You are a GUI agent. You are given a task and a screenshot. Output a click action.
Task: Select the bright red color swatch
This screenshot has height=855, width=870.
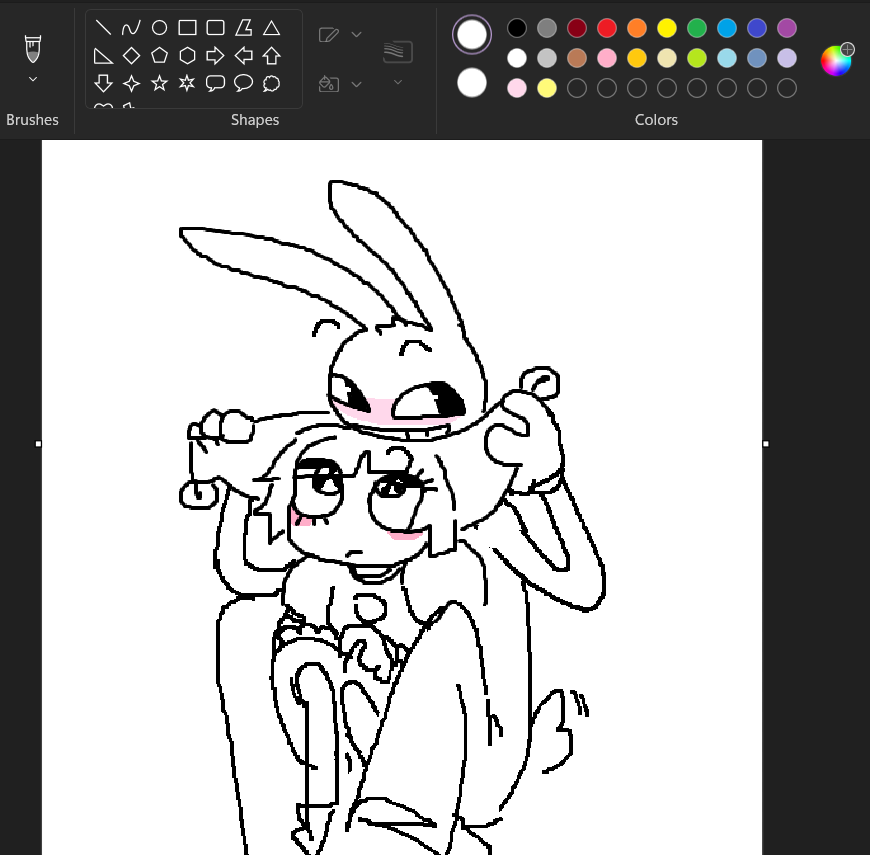click(607, 28)
